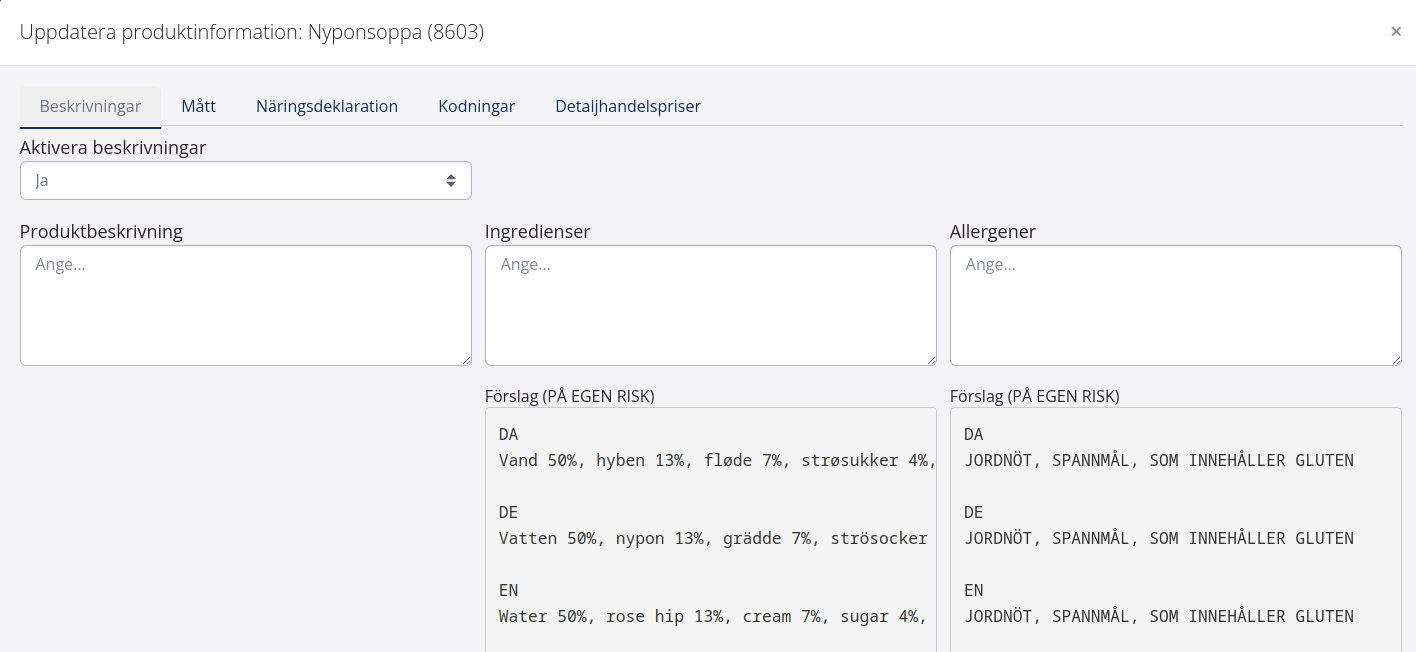This screenshot has width=1416, height=652.
Task: Open the Näringsdeklaration tab
Action: tap(327, 106)
